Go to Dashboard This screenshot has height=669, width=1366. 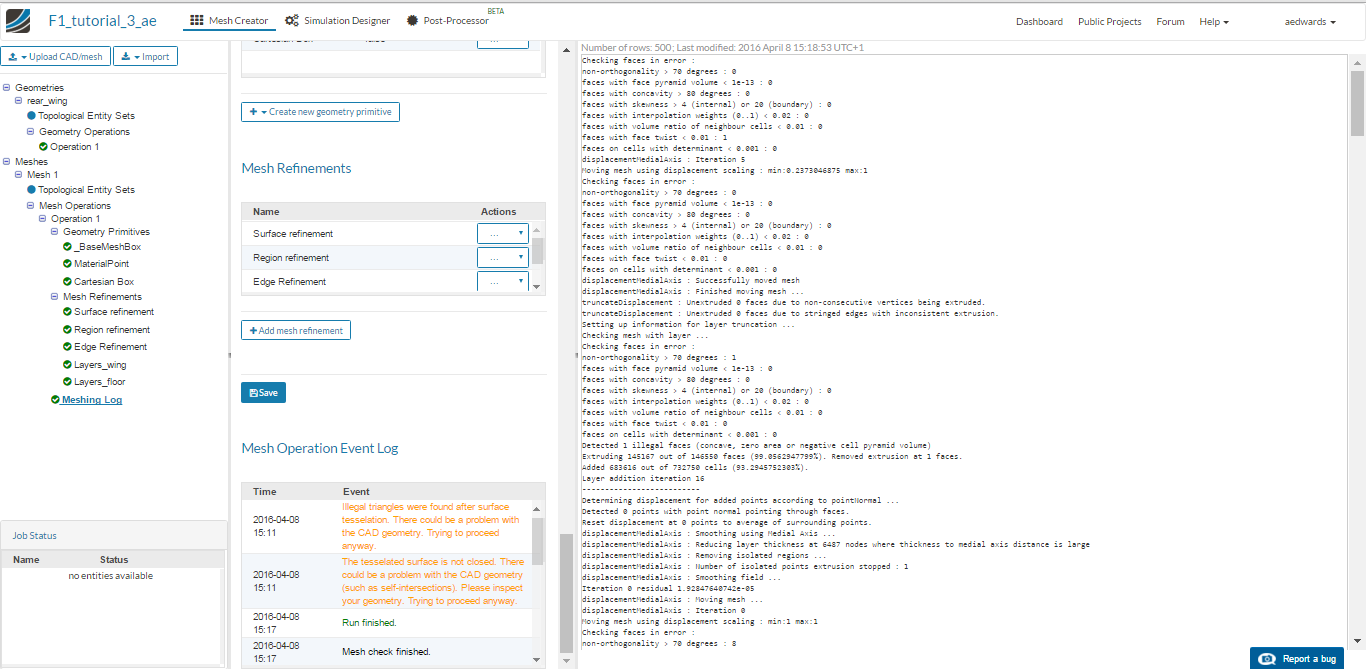click(x=1039, y=22)
